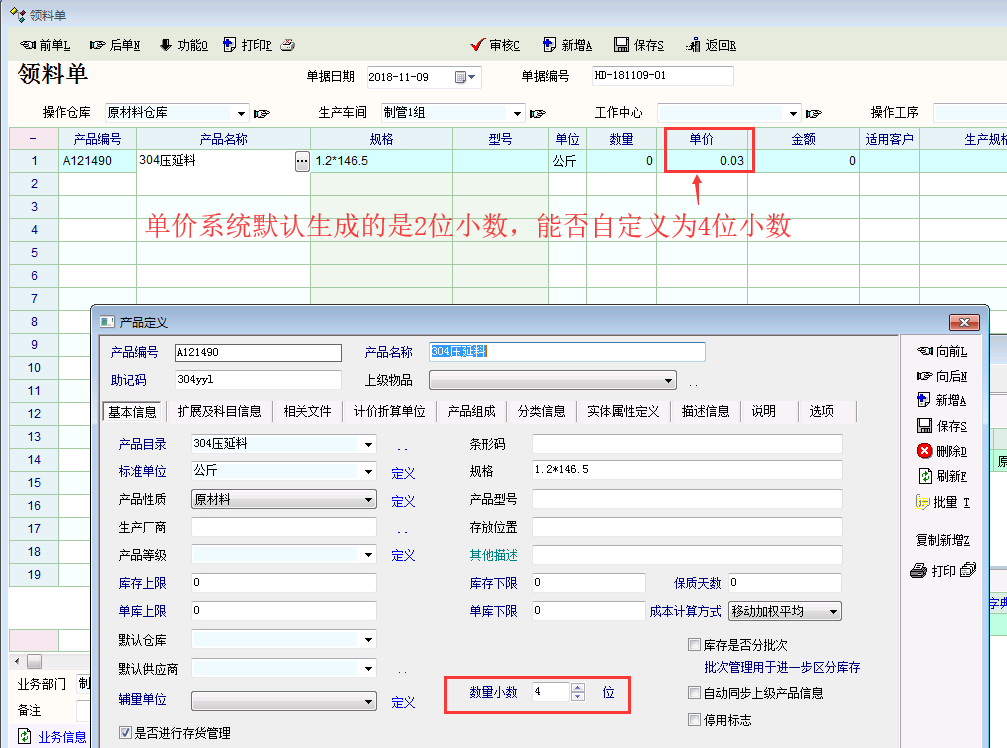Open the 计价折算单位 tab

389,411
